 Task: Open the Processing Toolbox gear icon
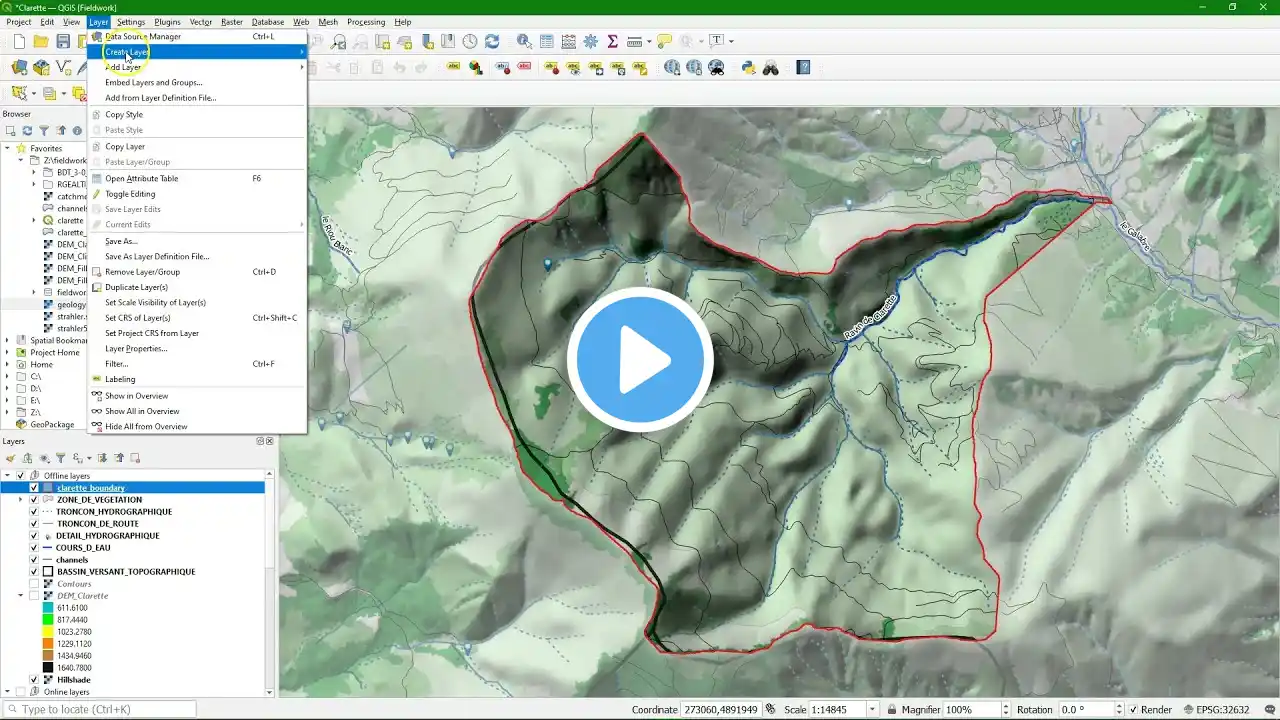[590, 41]
